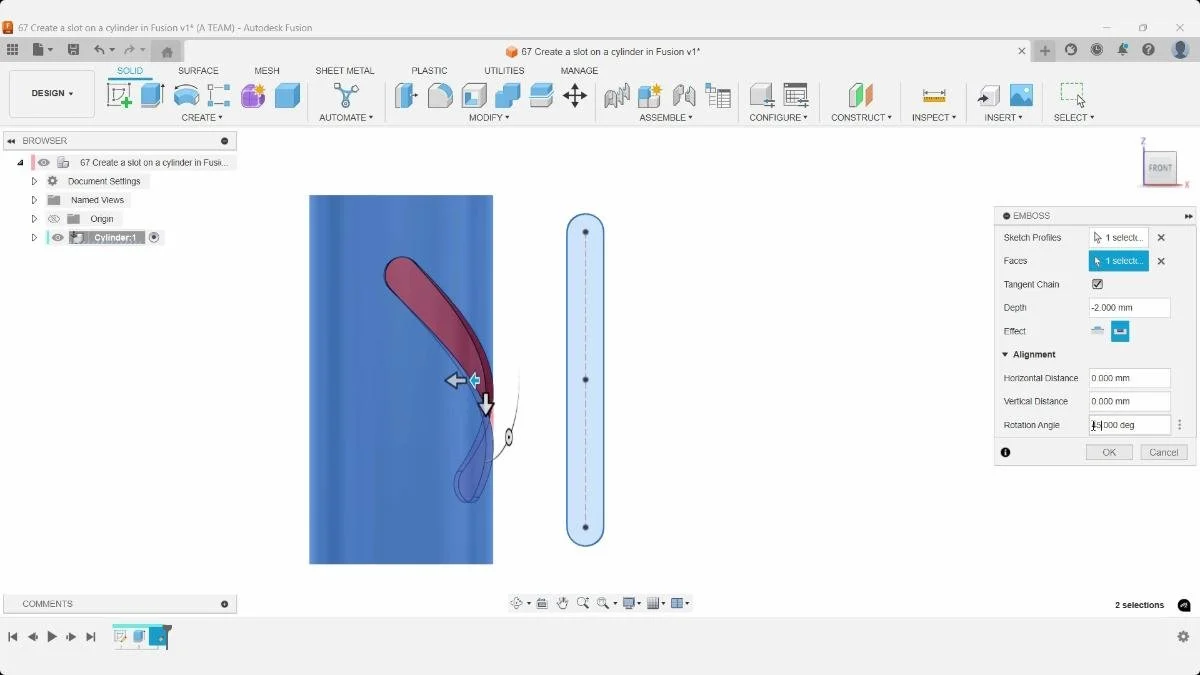Click the Sketch Profiles selection button

click(x=1118, y=237)
